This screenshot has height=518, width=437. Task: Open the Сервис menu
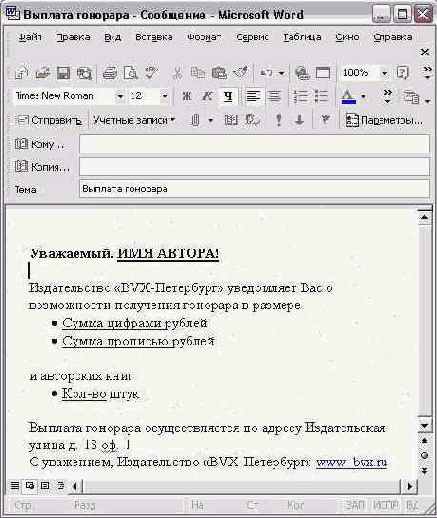252,37
